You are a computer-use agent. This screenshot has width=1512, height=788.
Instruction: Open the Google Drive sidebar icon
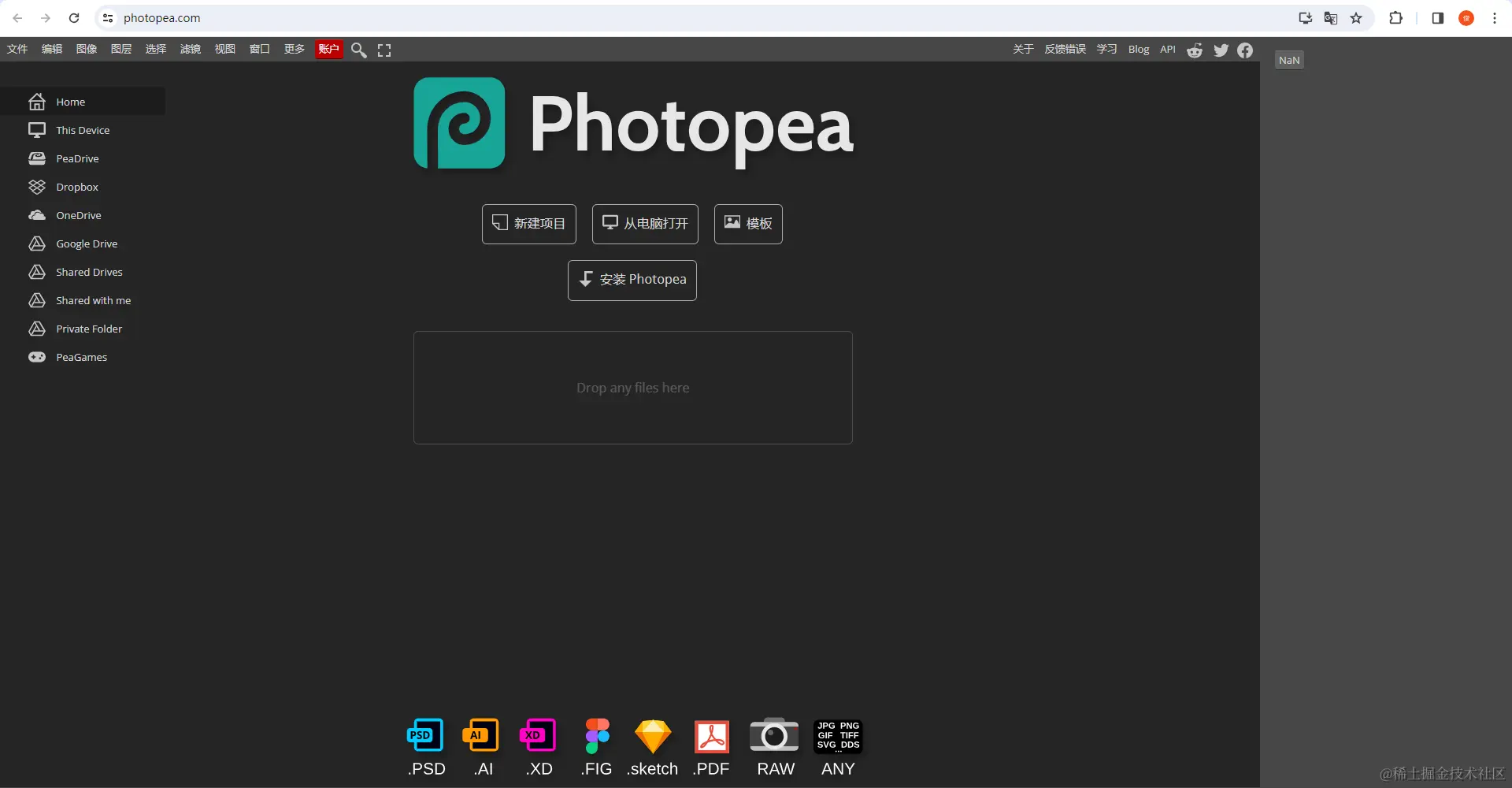[37, 243]
